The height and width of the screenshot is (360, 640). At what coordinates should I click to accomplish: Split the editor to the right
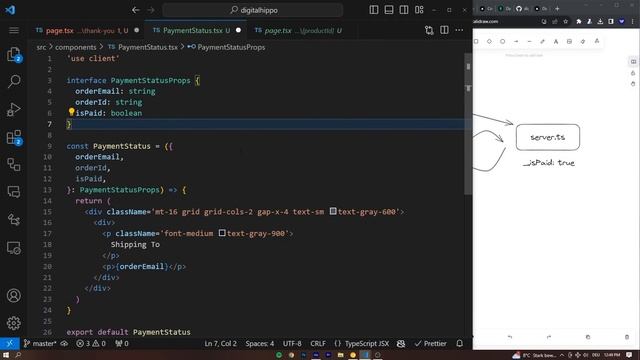pos(444,30)
